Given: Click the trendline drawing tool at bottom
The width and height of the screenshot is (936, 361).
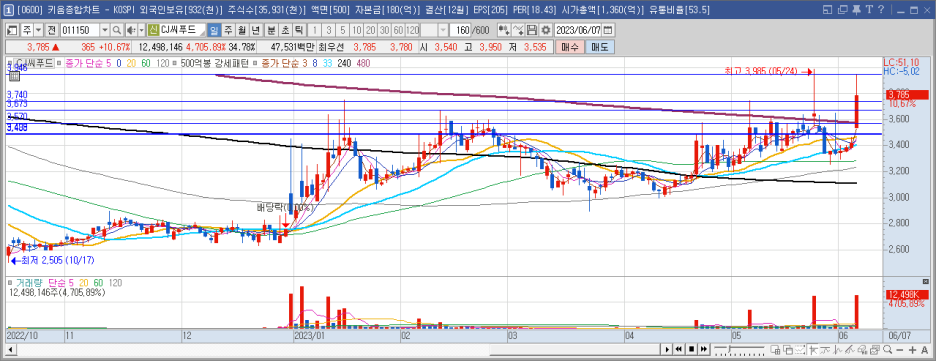Looking at the screenshot, I should [x=850, y=349].
